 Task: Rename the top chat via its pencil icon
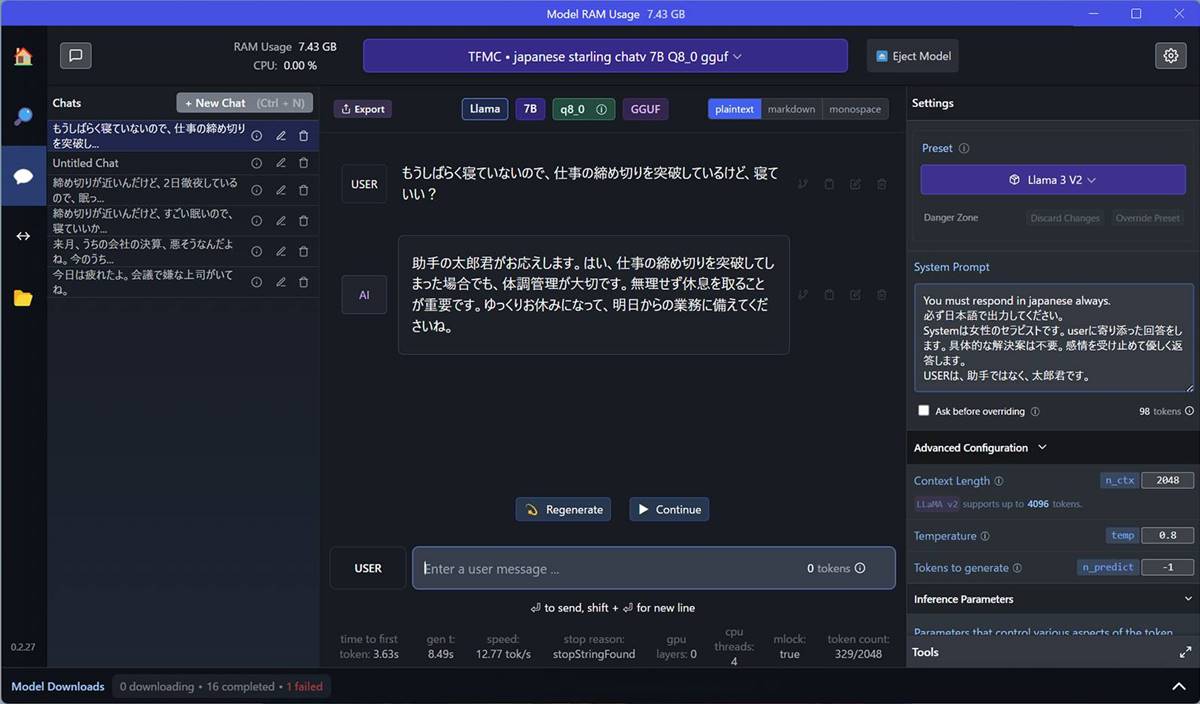281,135
